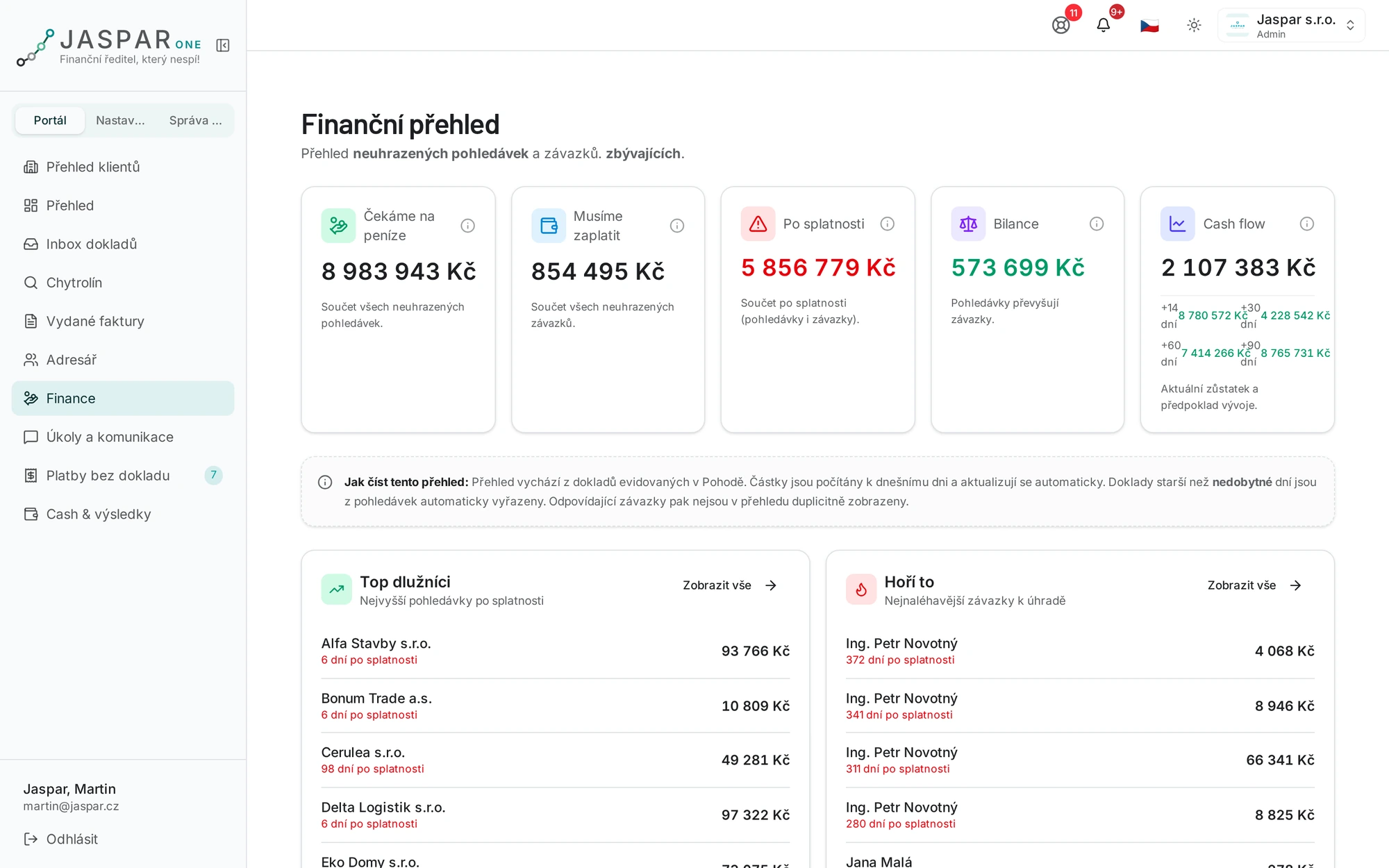Go to Přehled dashboard
The image size is (1389, 868).
pyautogui.click(x=123, y=206)
